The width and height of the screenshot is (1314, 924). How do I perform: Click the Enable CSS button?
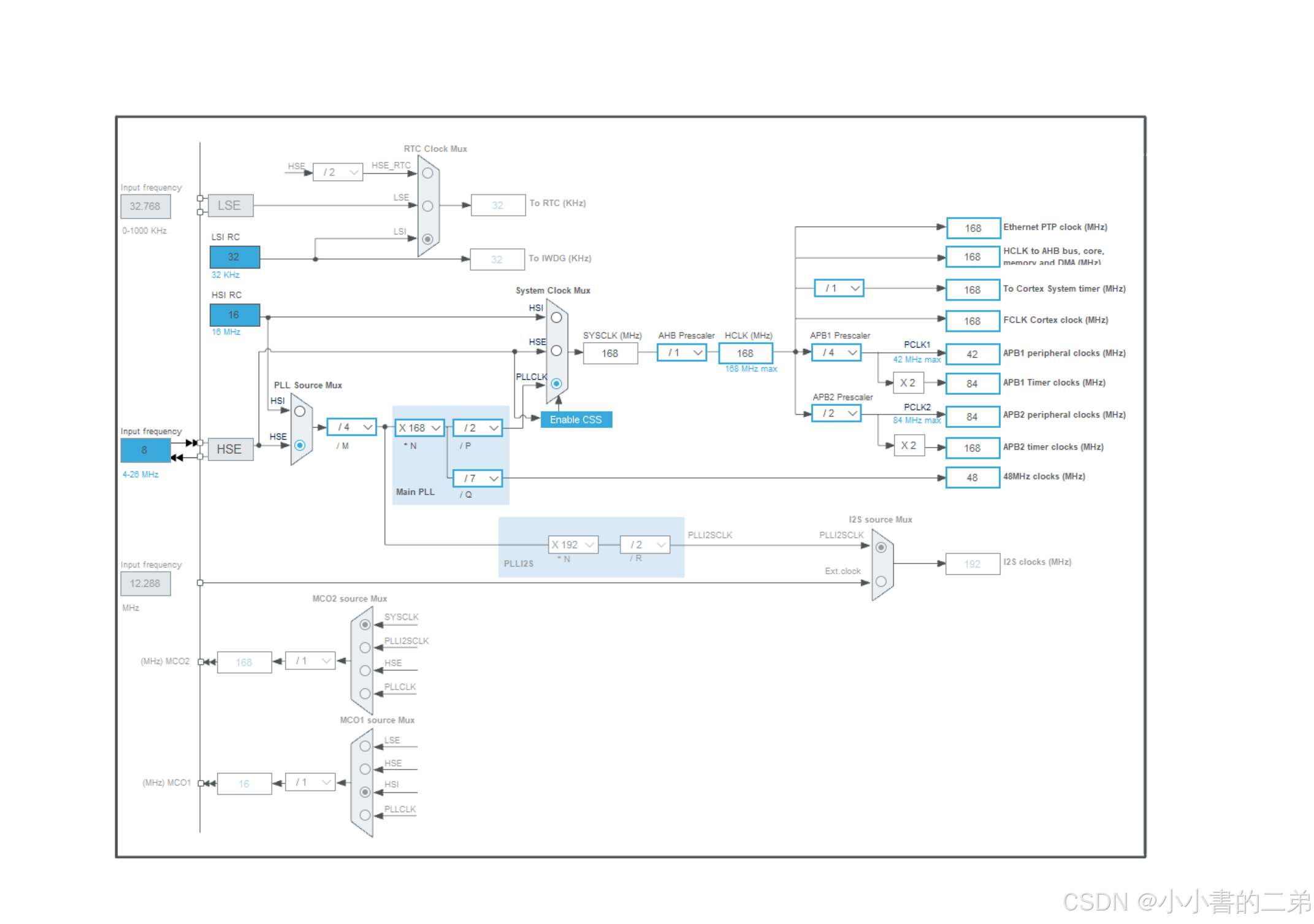(x=576, y=419)
